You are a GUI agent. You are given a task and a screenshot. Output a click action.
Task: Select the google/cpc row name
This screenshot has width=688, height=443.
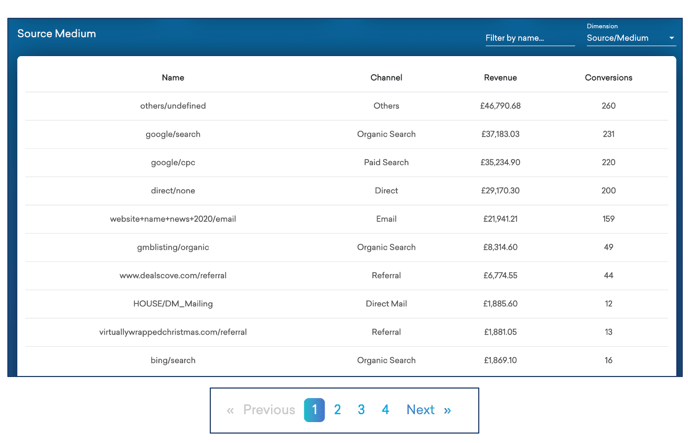click(173, 162)
